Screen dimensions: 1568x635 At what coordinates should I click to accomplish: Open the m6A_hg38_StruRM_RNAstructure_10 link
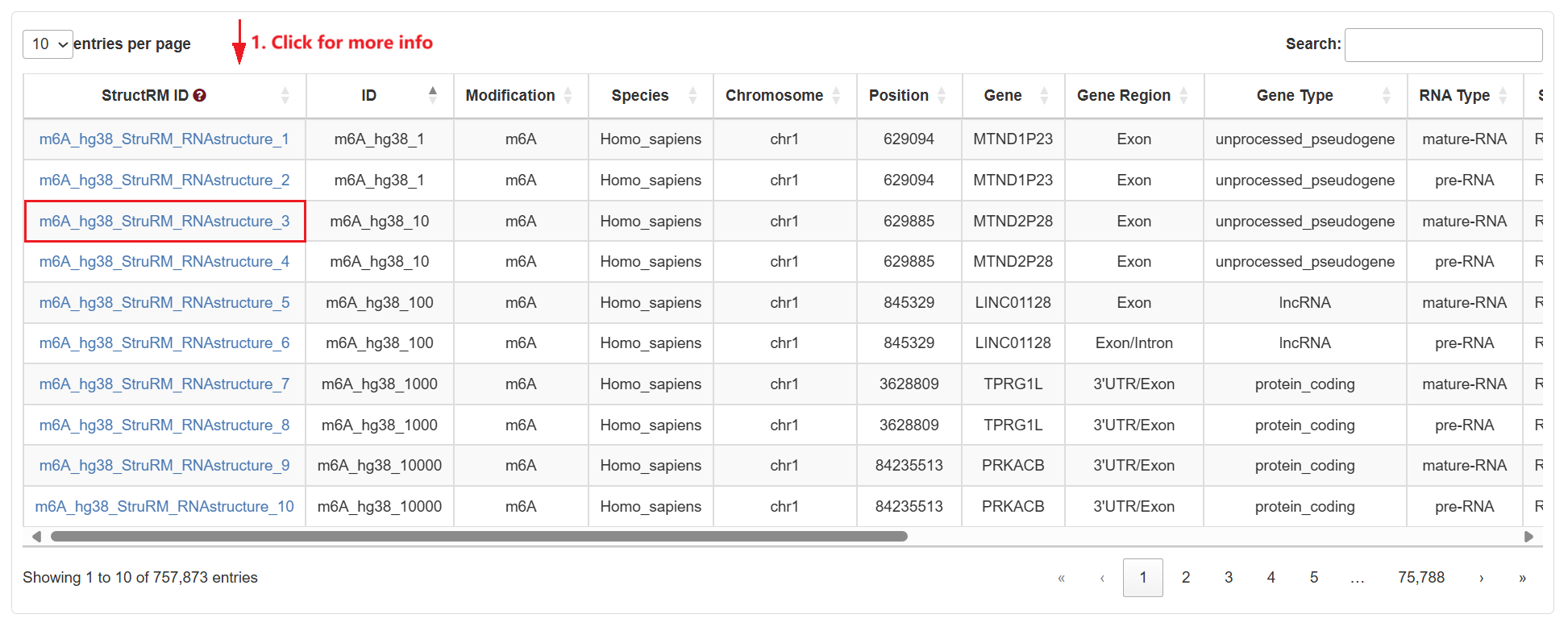pos(164,506)
